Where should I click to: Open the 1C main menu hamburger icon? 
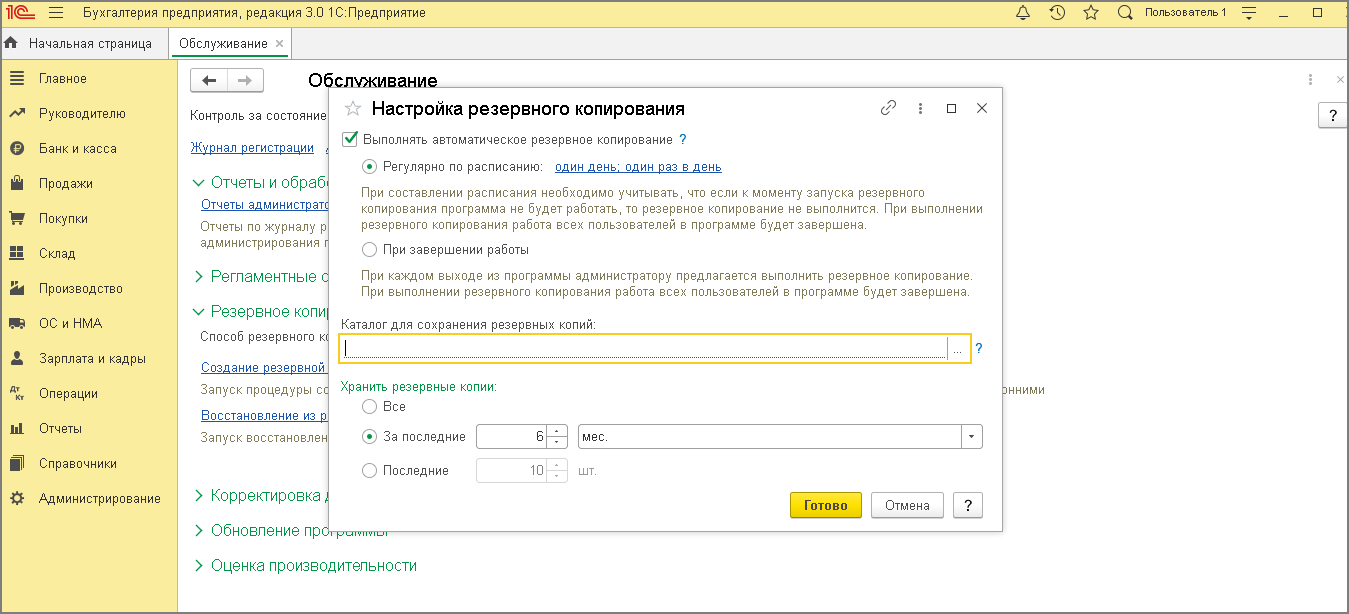(55, 13)
